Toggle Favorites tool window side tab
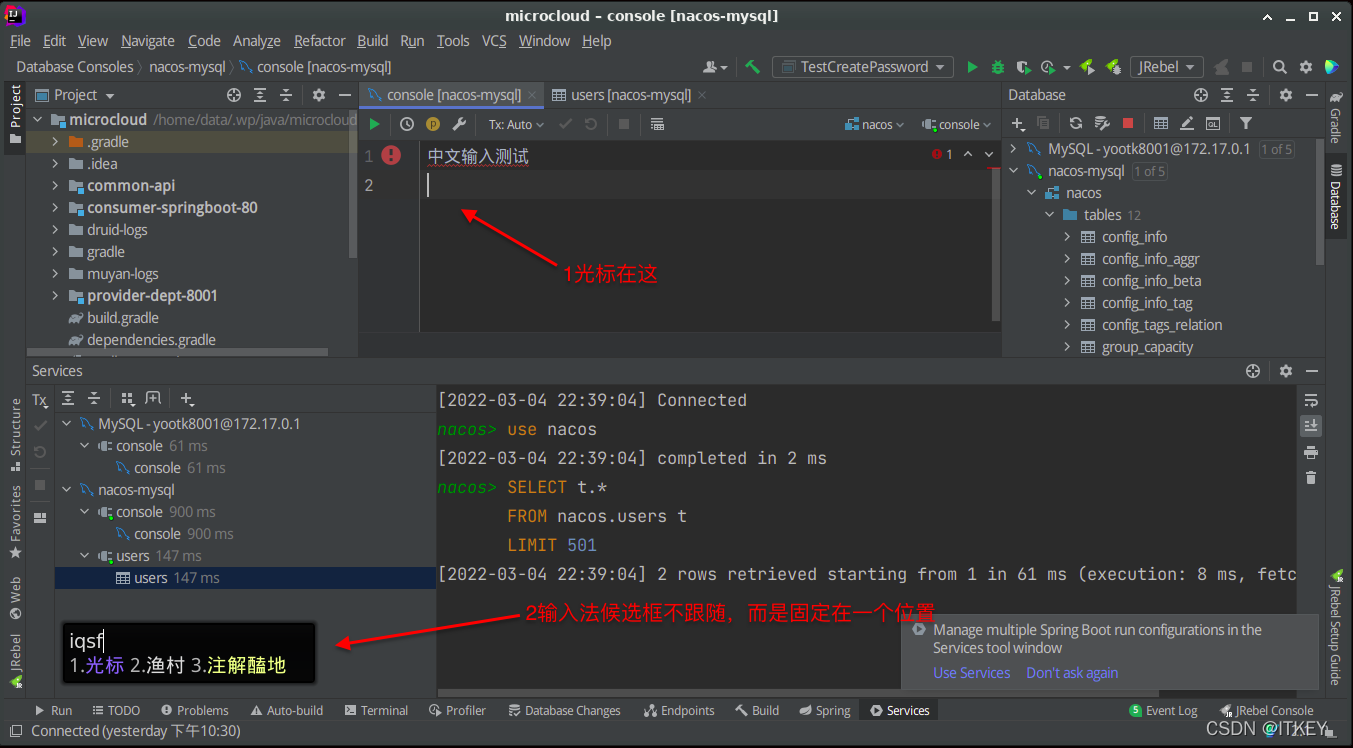This screenshot has height=748, width=1353. (x=15, y=522)
